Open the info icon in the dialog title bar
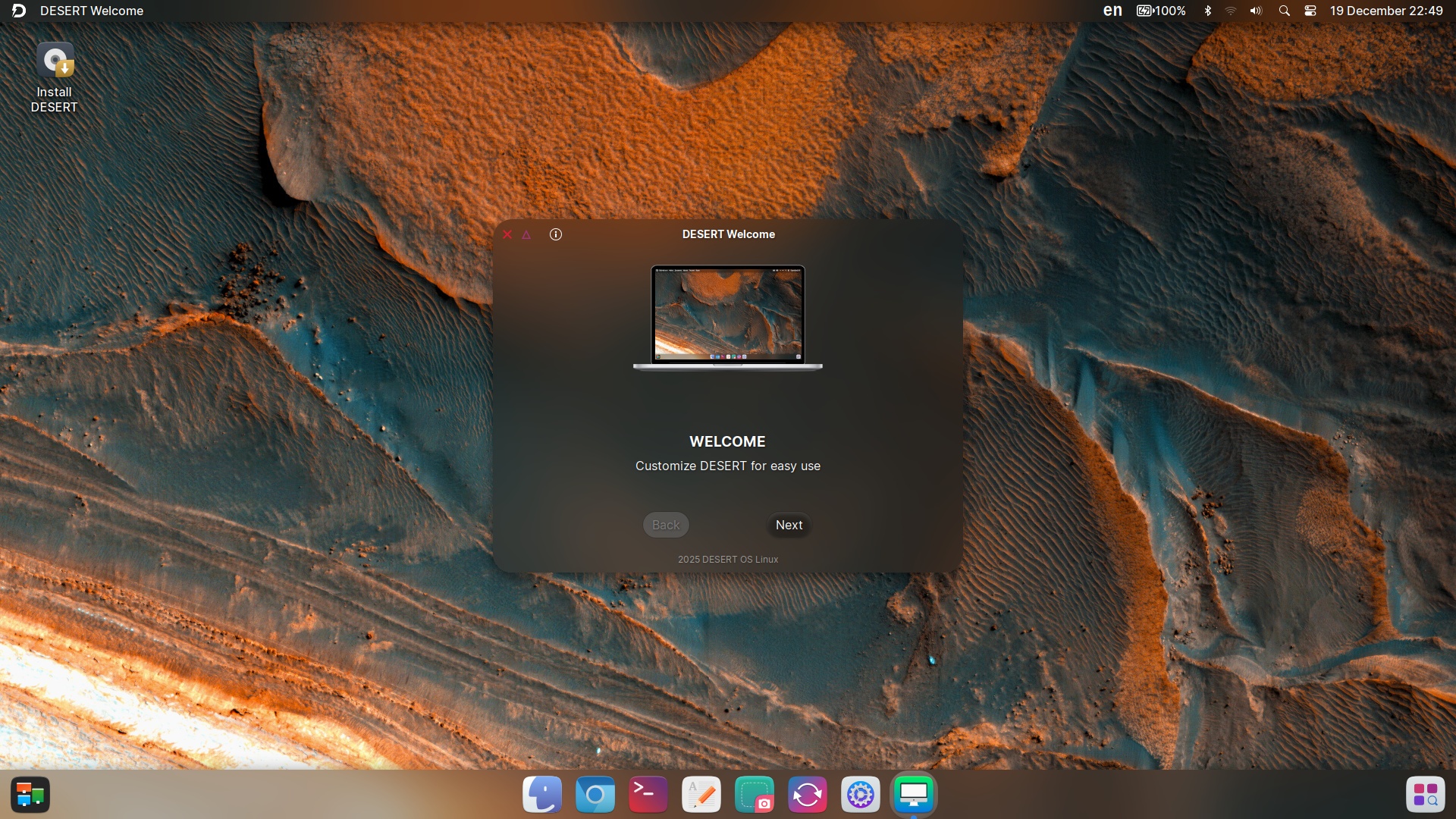The image size is (1456, 819). pyautogui.click(x=556, y=234)
